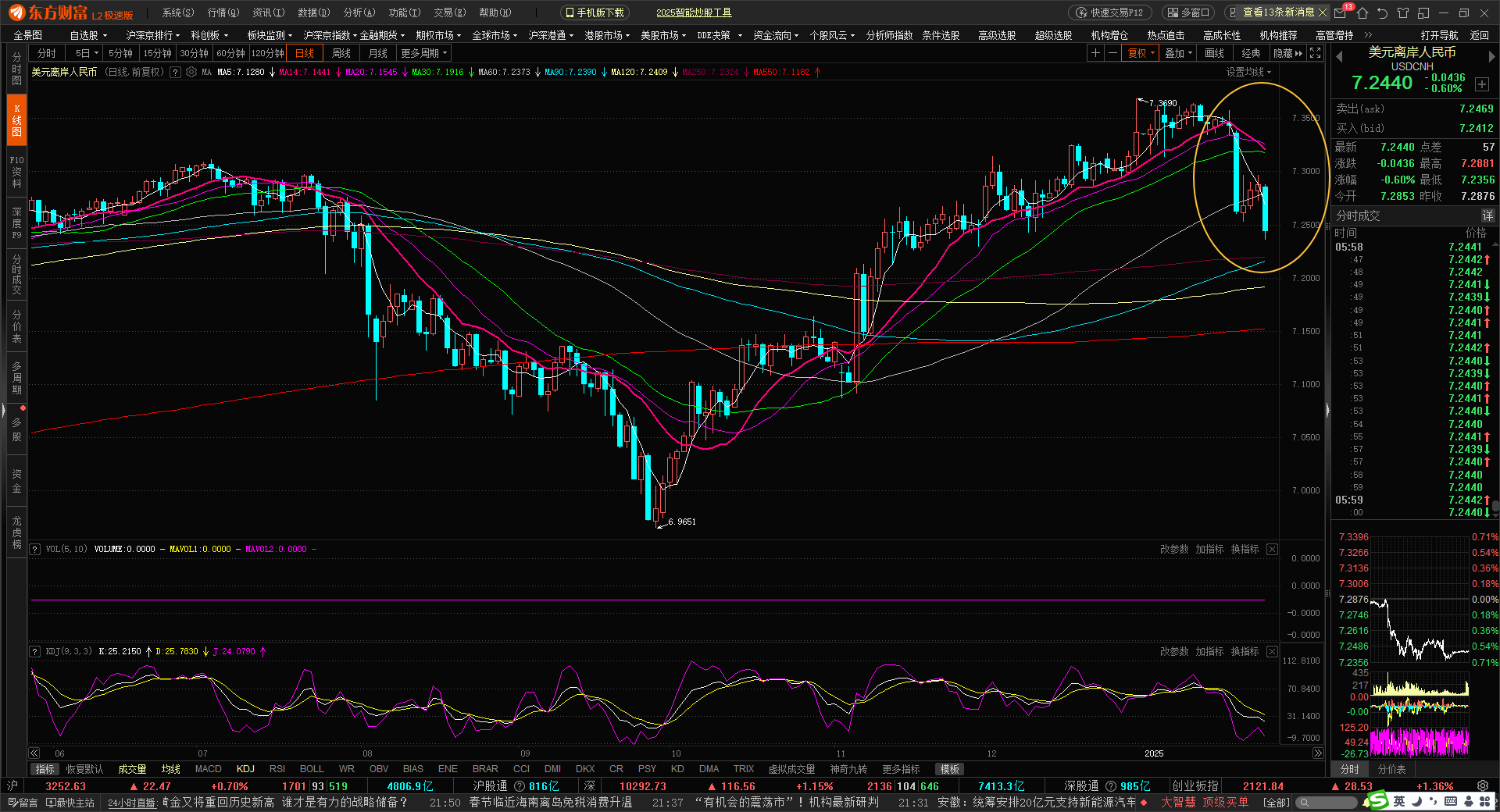Switch to 月线 monthly period
This screenshot has width=1500, height=812.
tap(378, 53)
